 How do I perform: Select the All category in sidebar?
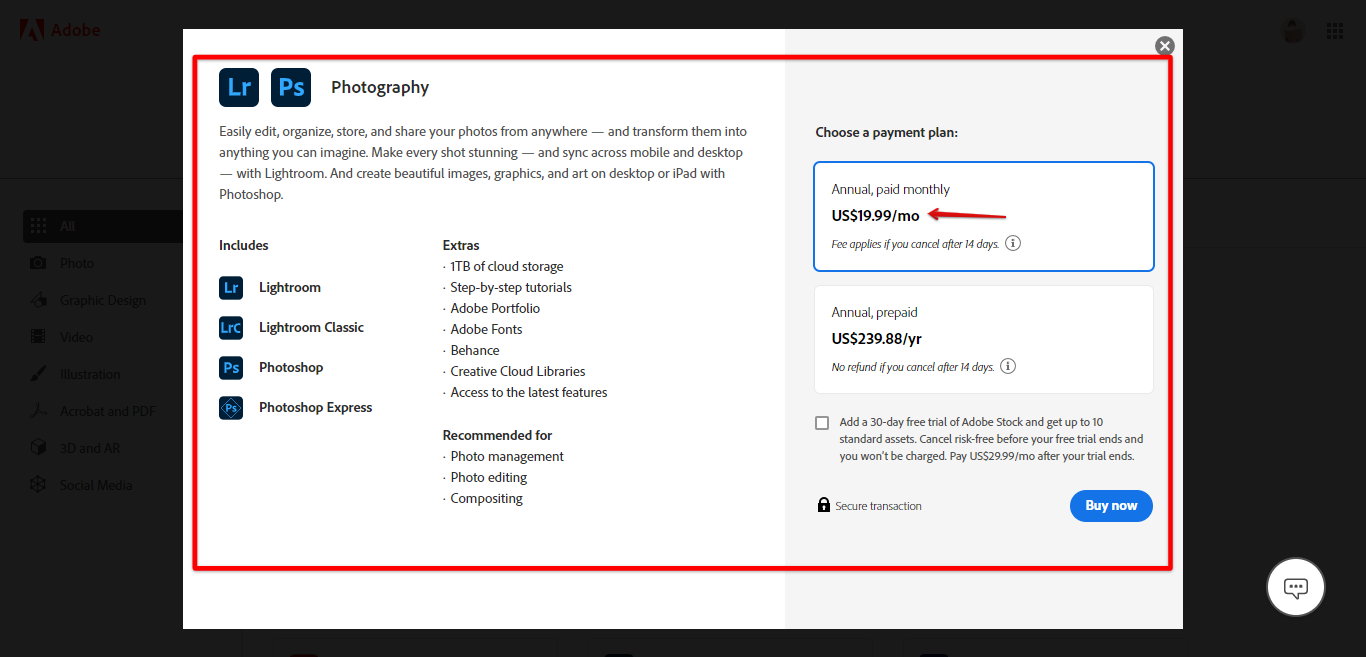[x=102, y=226]
